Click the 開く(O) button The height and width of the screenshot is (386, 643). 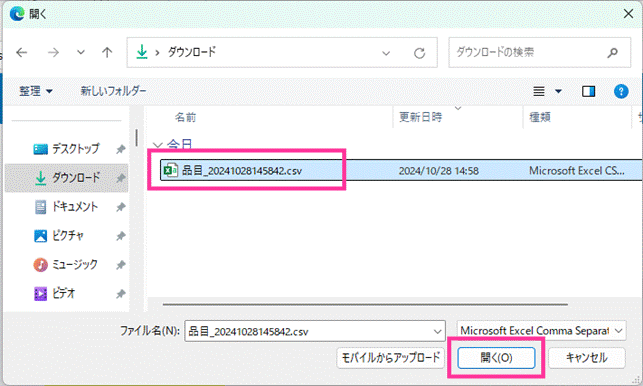point(496,358)
